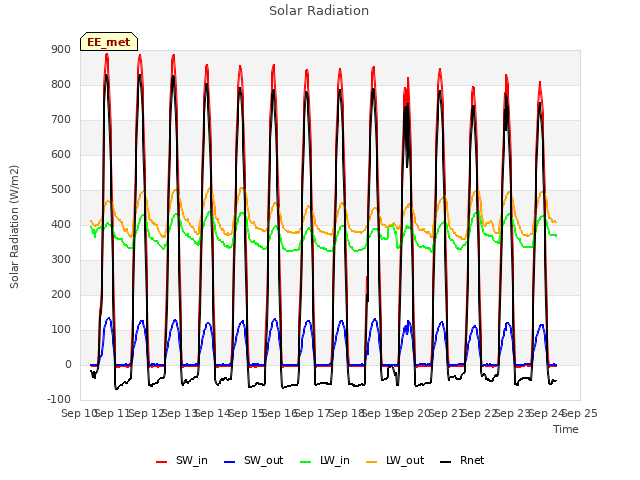Screen dimensions: 640x480
Task: Click the 200 y-axis tick label
Action: pos(61,295)
